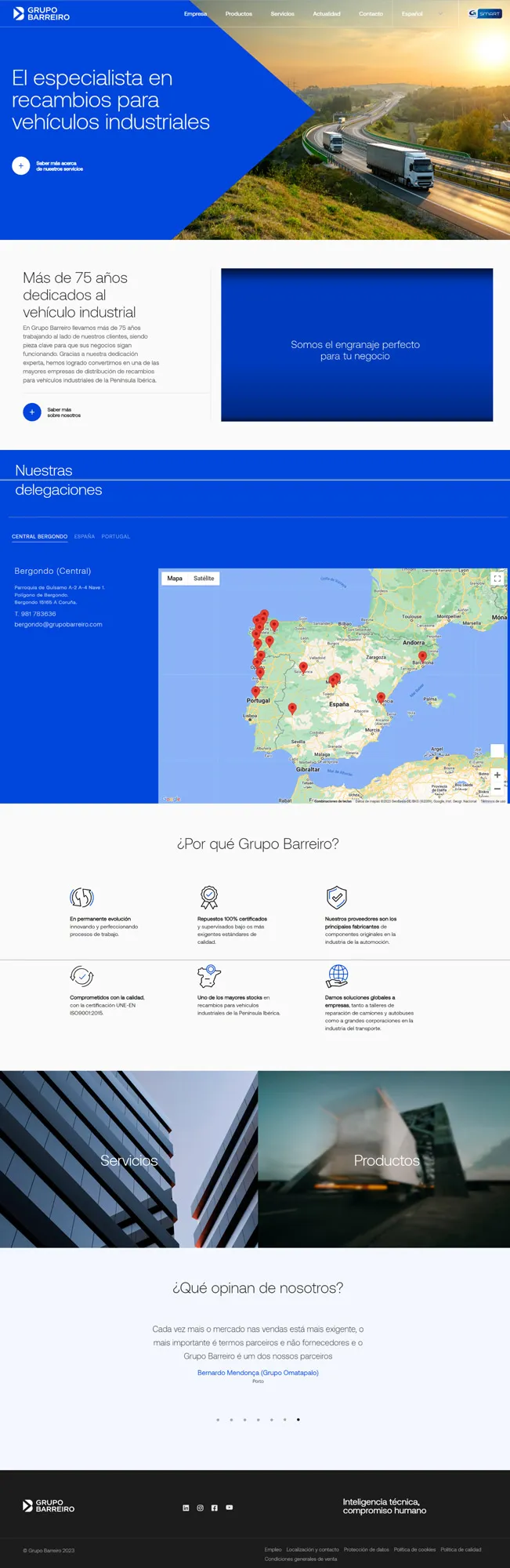Click the Barcelona map marker
The width and height of the screenshot is (510, 1568).
(422, 656)
